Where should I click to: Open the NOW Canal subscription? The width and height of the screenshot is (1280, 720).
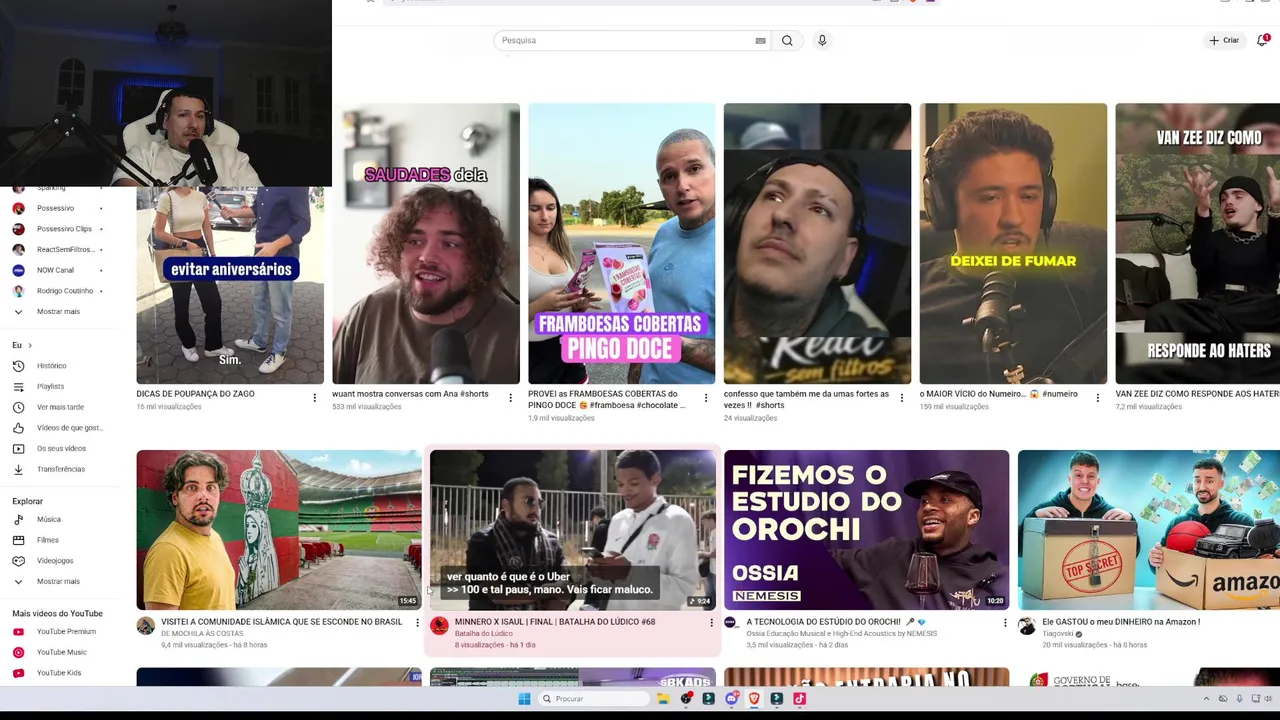55,270
